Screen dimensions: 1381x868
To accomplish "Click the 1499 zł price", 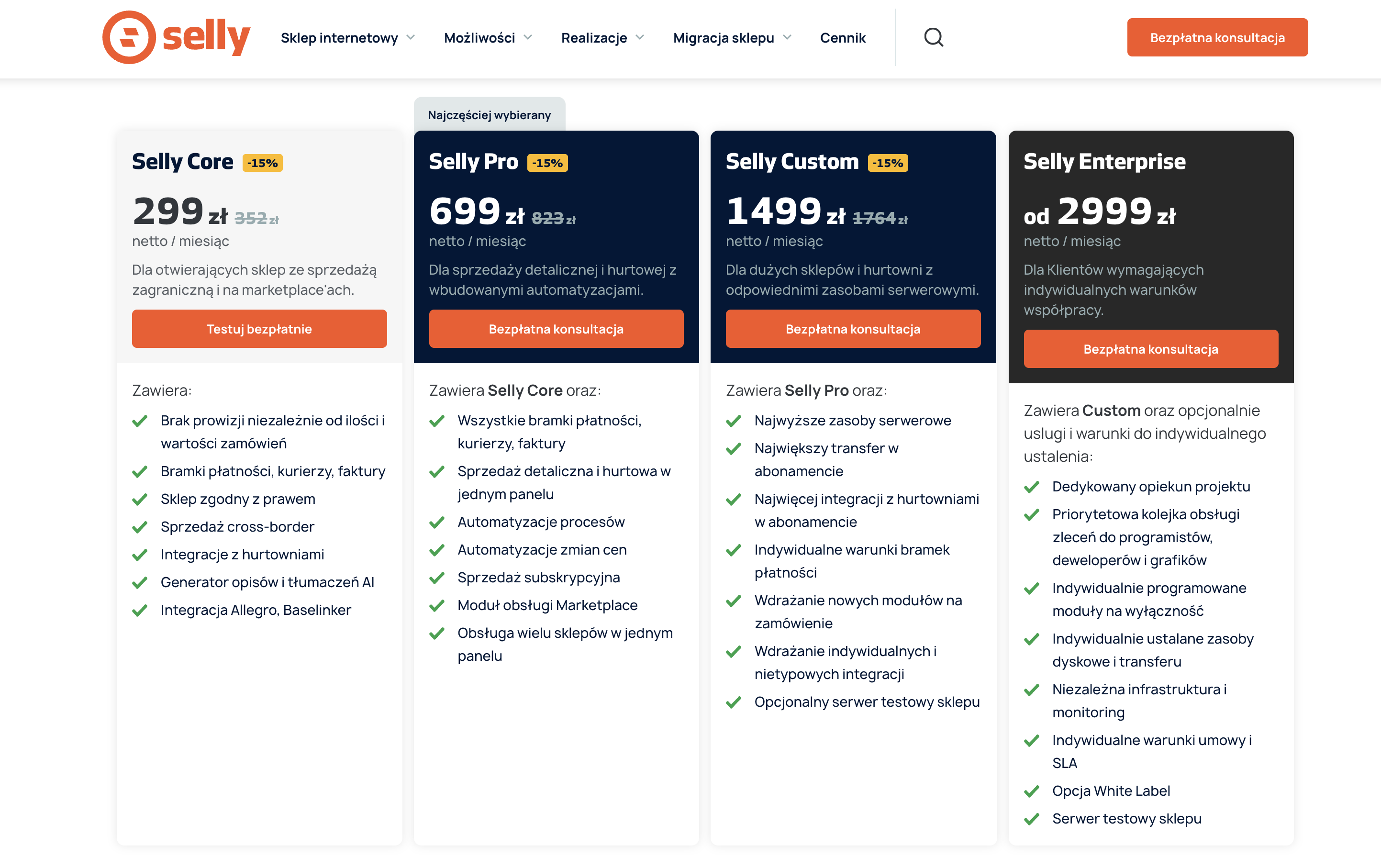I will (x=785, y=211).
